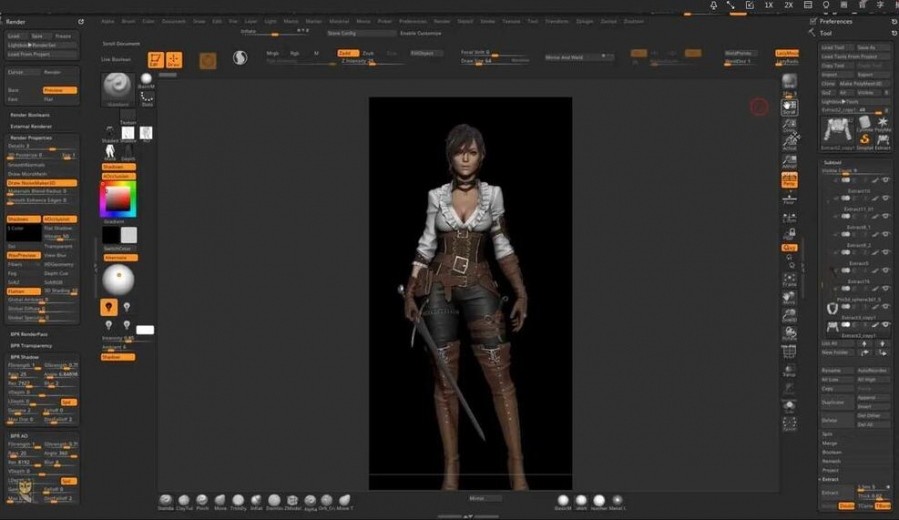Pick a hue in the color picker square
The width and height of the screenshot is (899, 520).
[119, 199]
